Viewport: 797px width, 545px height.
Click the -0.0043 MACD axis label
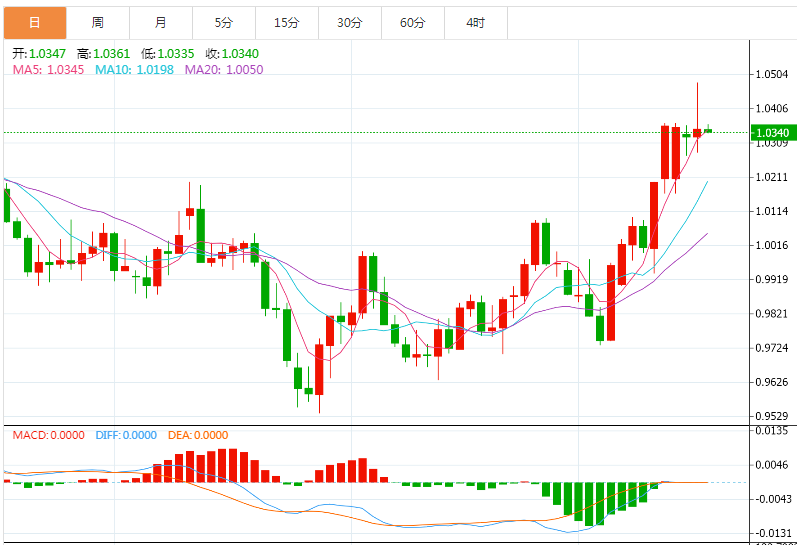tap(772, 499)
